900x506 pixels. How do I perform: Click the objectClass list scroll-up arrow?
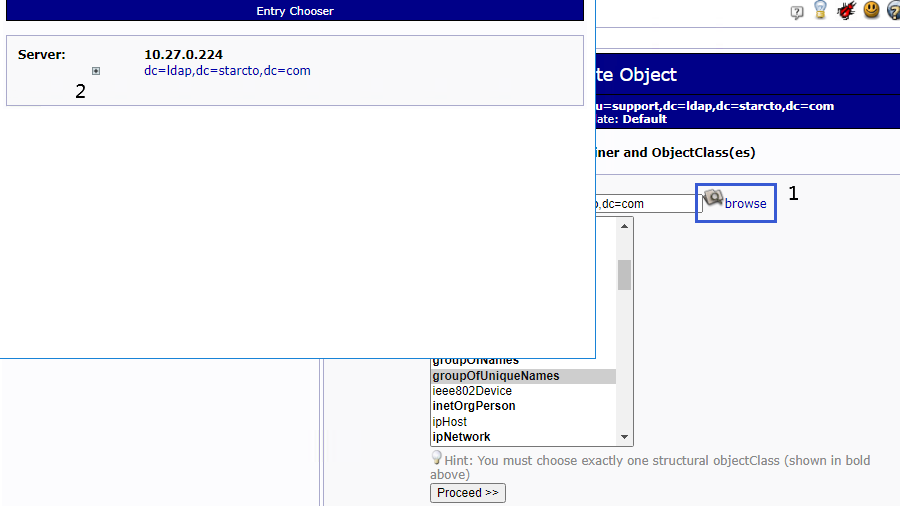(624, 226)
